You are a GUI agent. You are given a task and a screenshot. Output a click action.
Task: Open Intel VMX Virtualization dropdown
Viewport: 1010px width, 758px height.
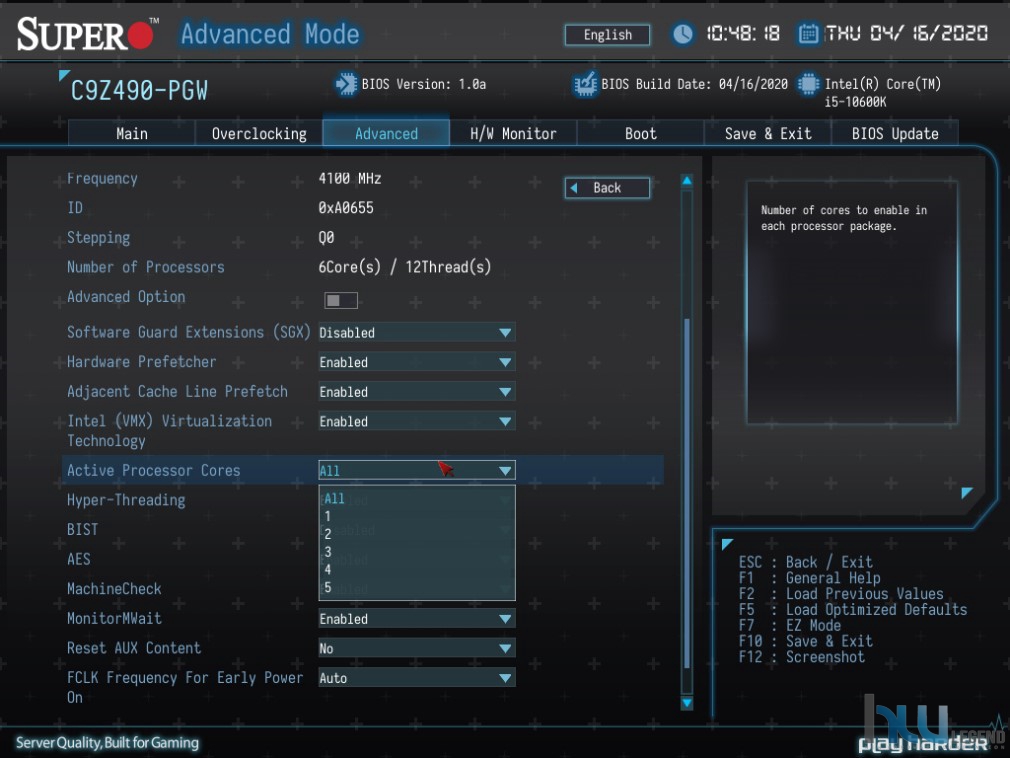click(x=417, y=421)
